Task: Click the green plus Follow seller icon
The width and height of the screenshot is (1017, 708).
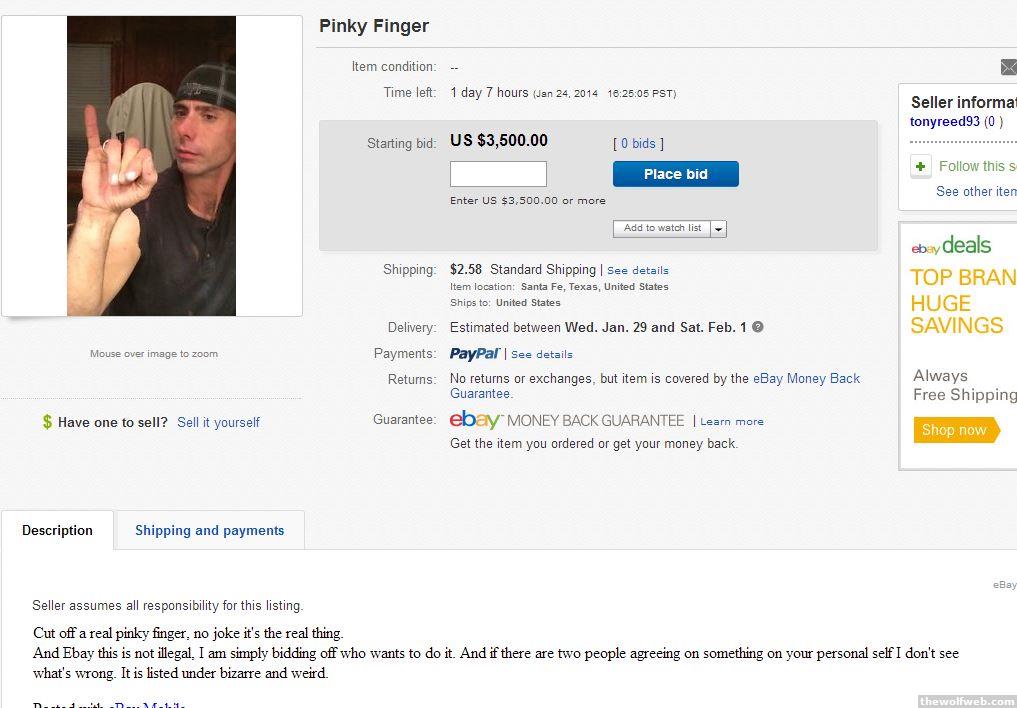Action: click(920, 167)
